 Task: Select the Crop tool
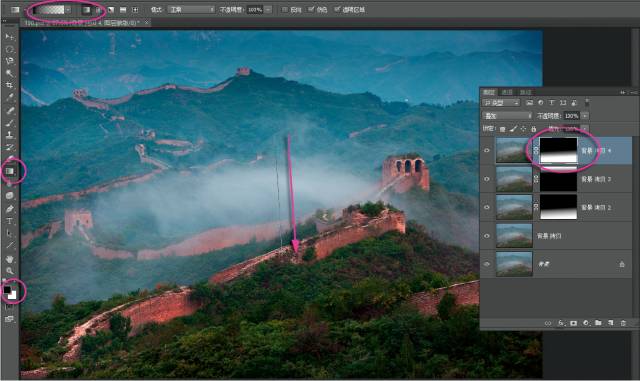click(9, 85)
